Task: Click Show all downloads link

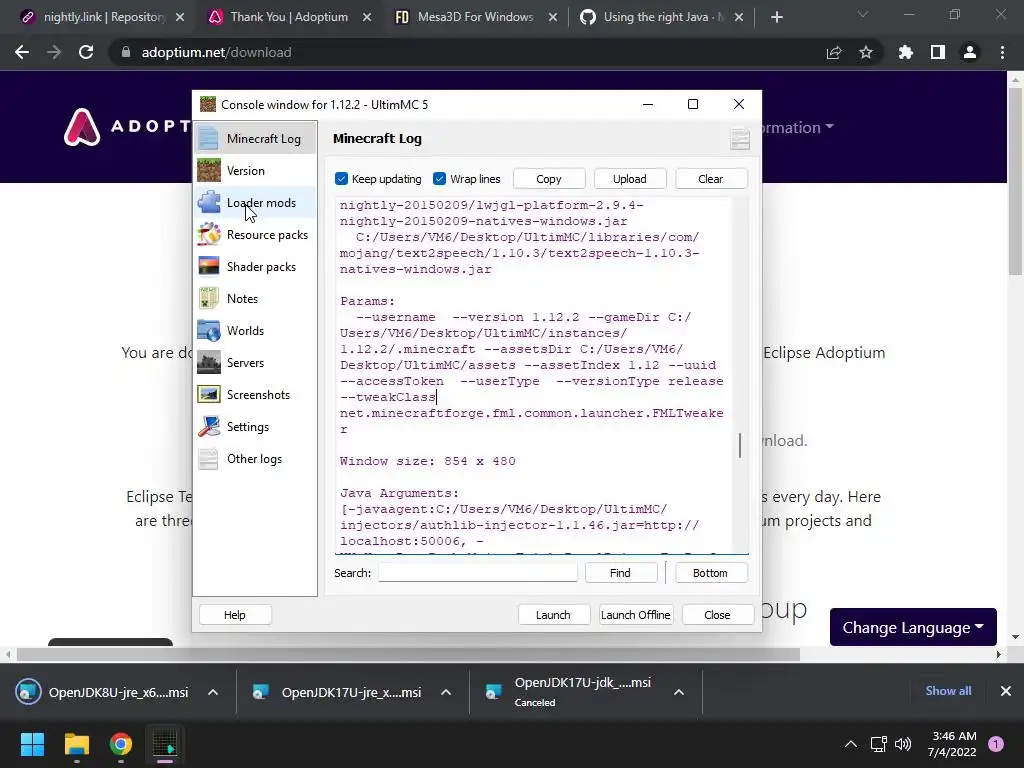Action: (x=948, y=691)
